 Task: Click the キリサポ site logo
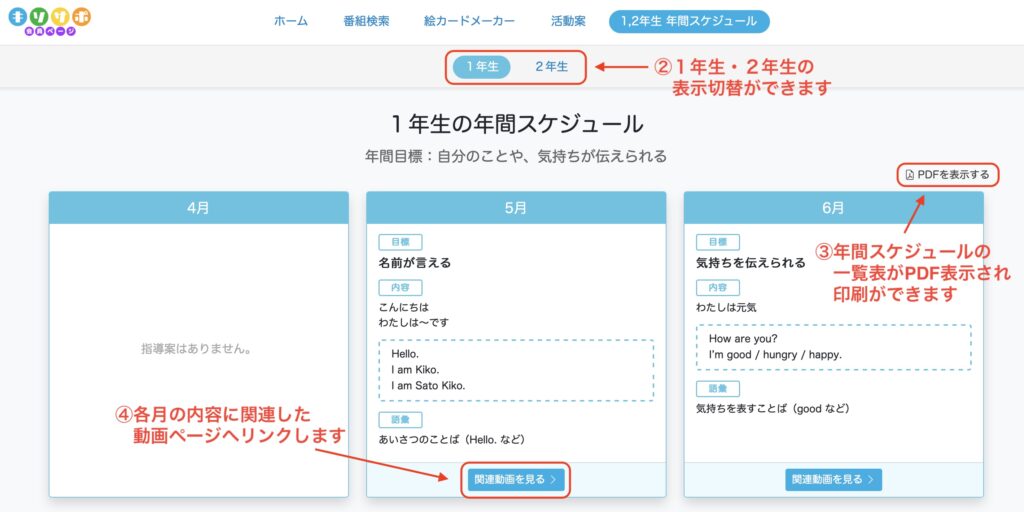[x=50, y=21]
